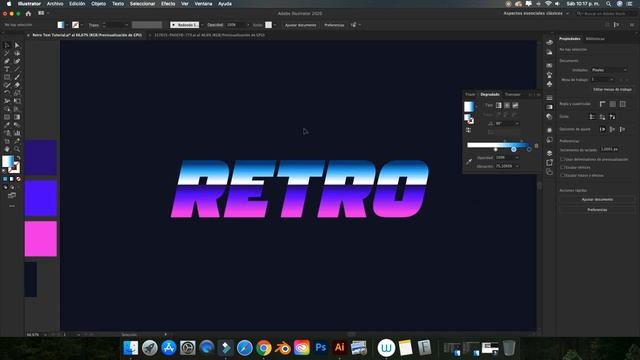
Task: Select the Line Segment tool
Action: tap(17, 69)
